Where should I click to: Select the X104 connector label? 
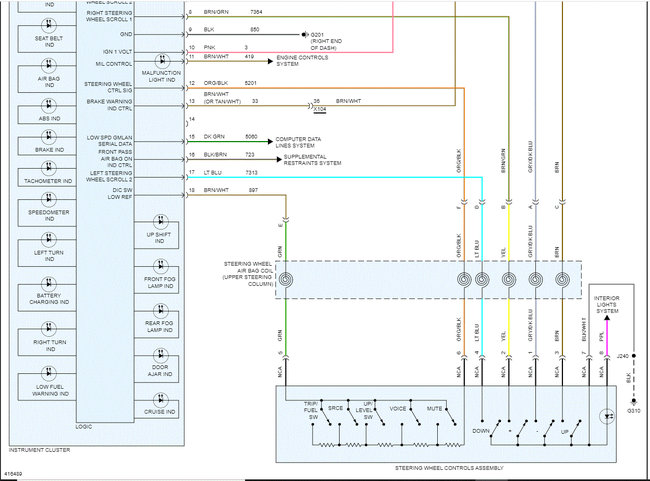click(x=320, y=109)
